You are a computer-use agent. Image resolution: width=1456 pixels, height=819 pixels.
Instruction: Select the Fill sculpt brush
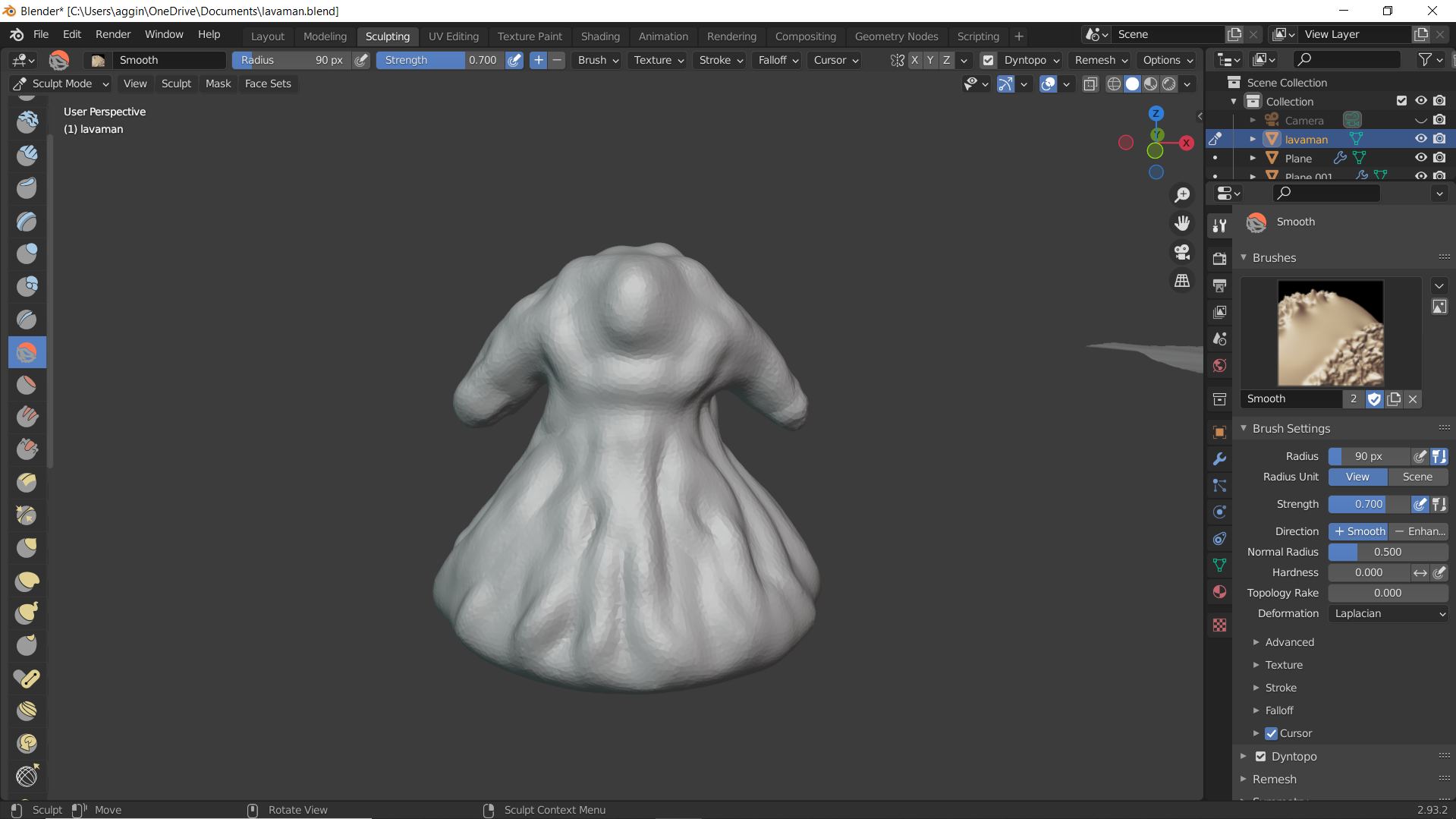[27, 417]
